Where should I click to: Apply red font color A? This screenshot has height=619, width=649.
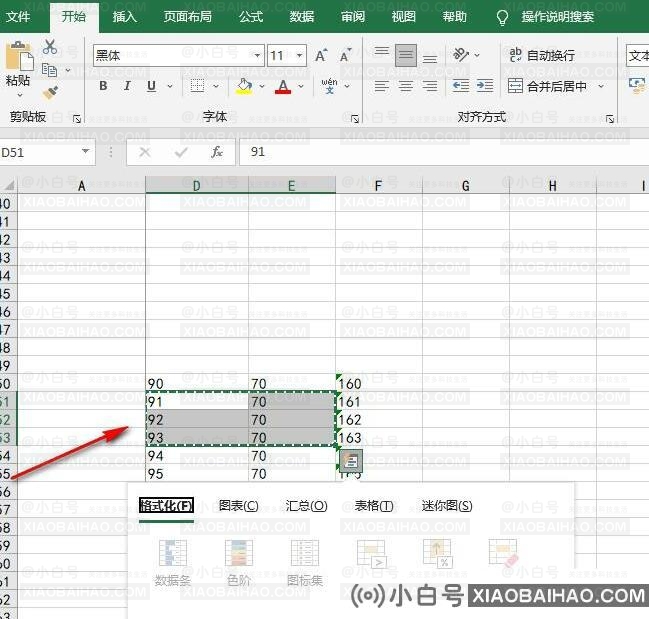(283, 86)
